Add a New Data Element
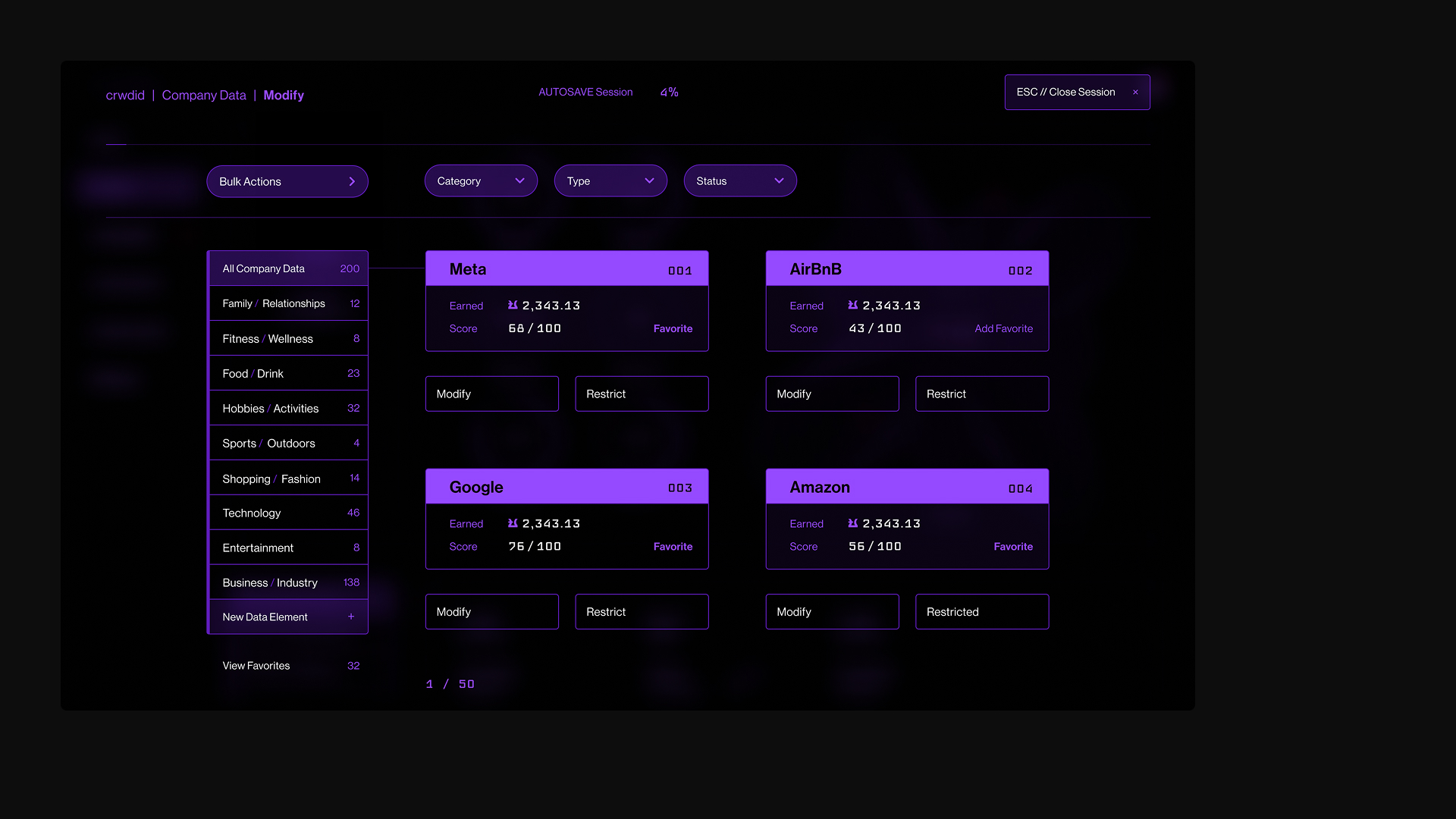The height and width of the screenshot is (819, 1456). (x=288, y=617)
